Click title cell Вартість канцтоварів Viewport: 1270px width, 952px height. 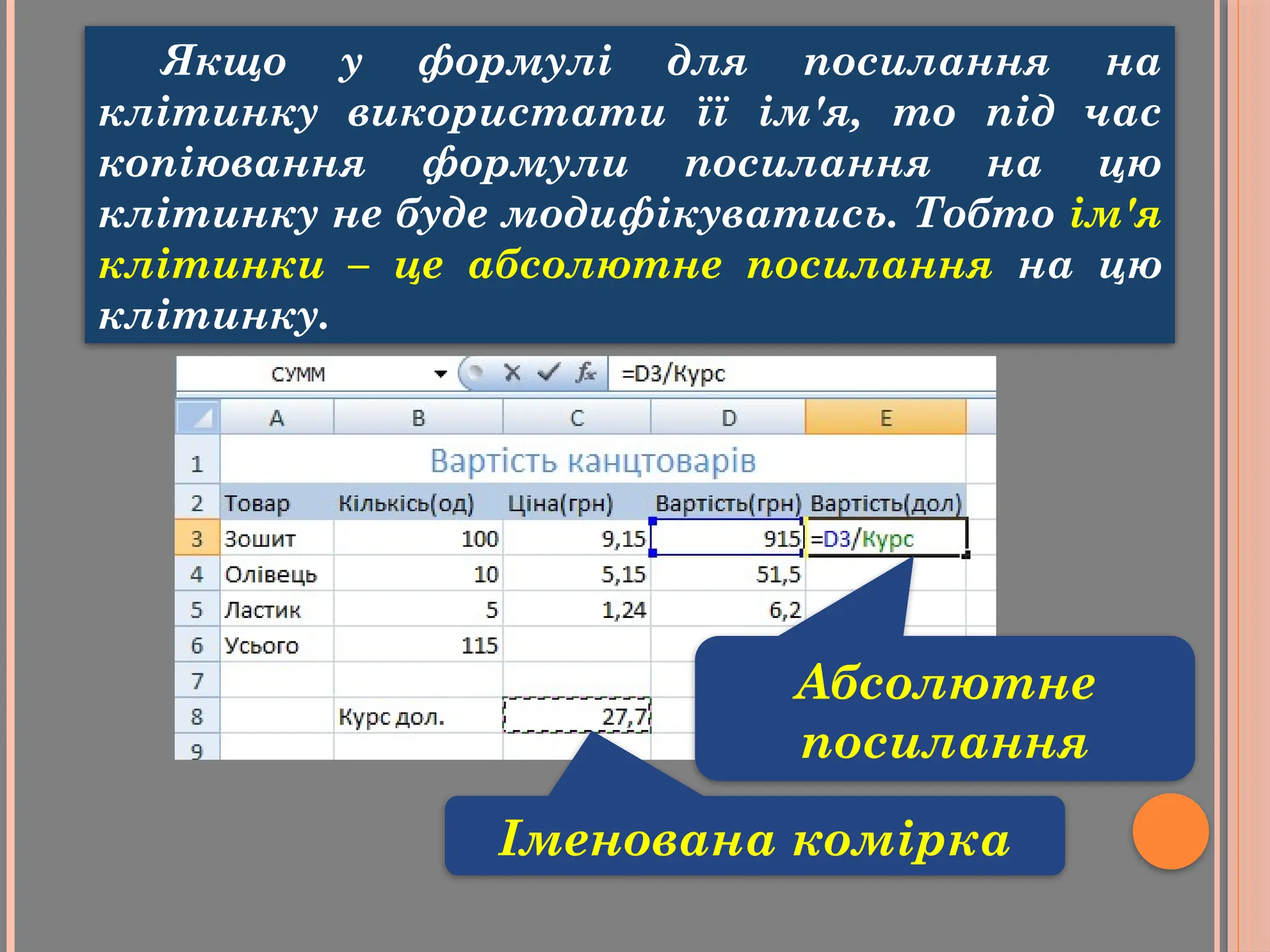click(593, 461)
